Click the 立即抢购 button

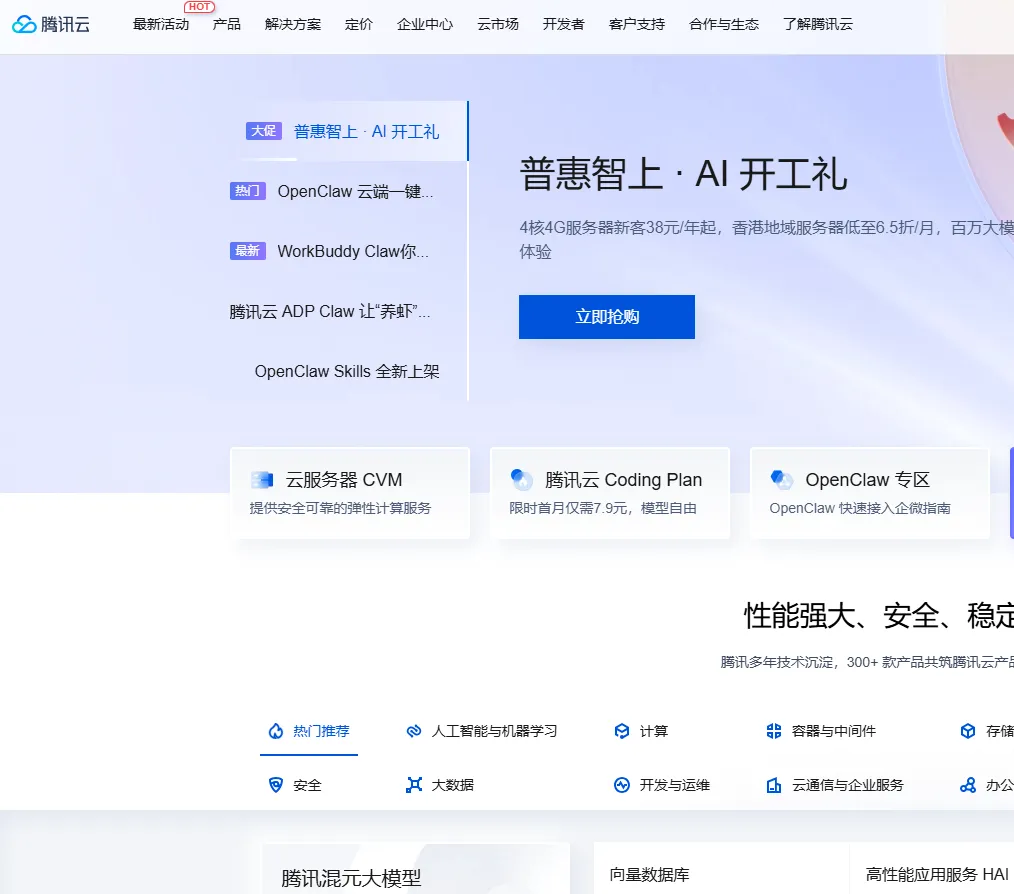(x=607, y=317)
